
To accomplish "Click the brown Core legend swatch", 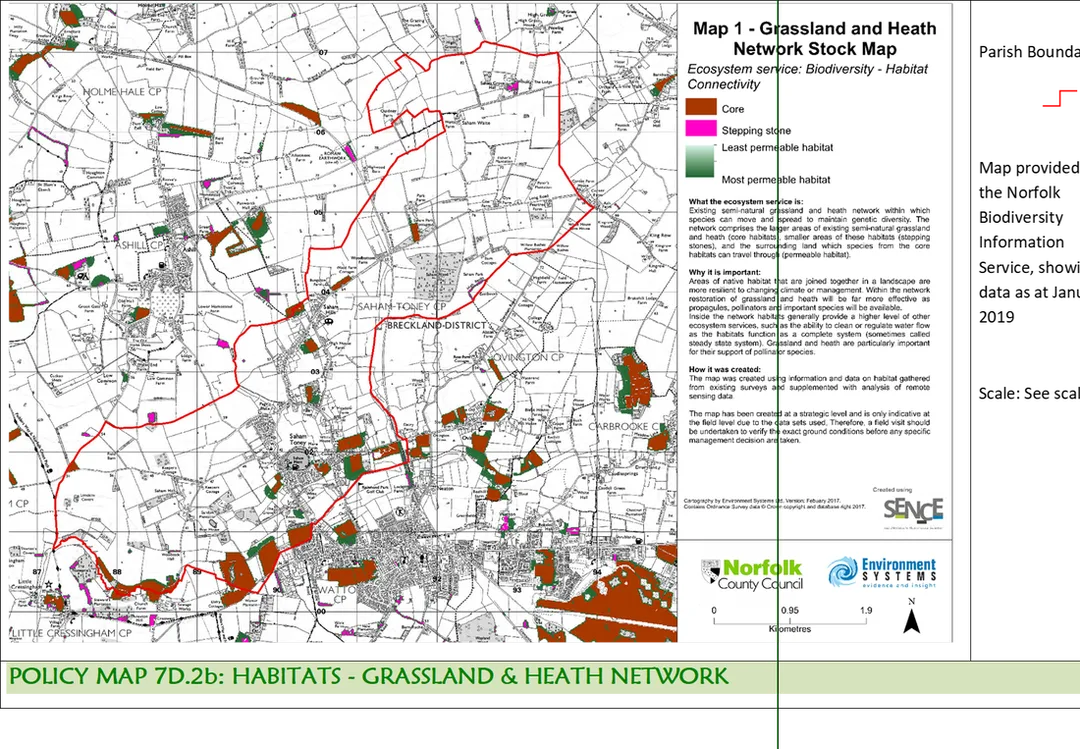I will (x=701, y=107).
